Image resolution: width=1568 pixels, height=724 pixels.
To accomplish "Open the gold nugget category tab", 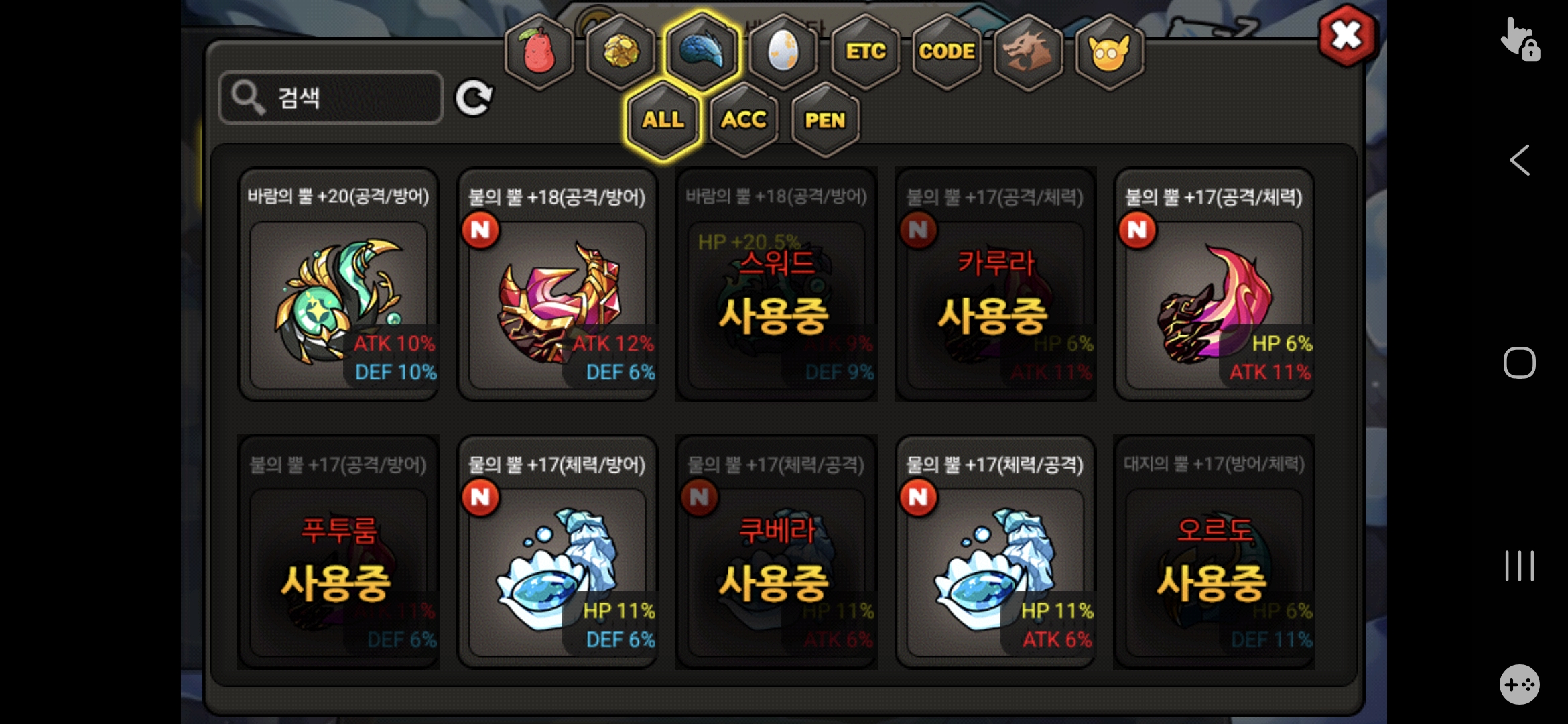I will pos(621,52).
